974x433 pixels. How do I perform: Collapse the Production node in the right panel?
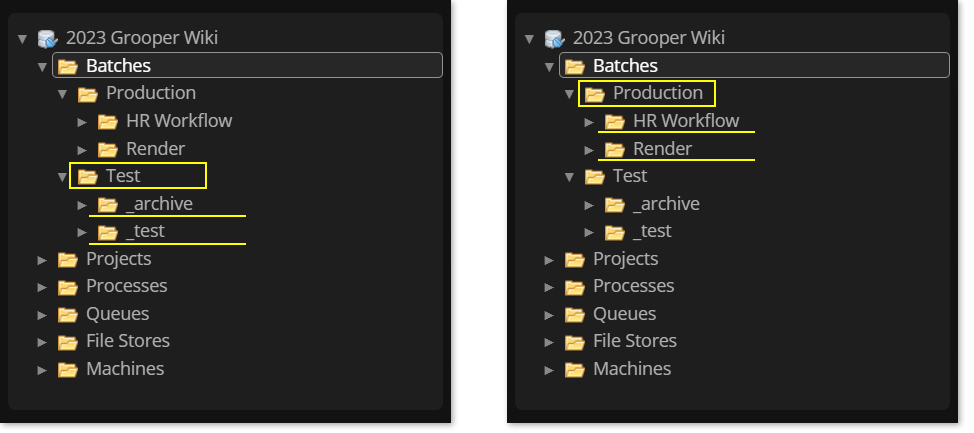[569, 94]
